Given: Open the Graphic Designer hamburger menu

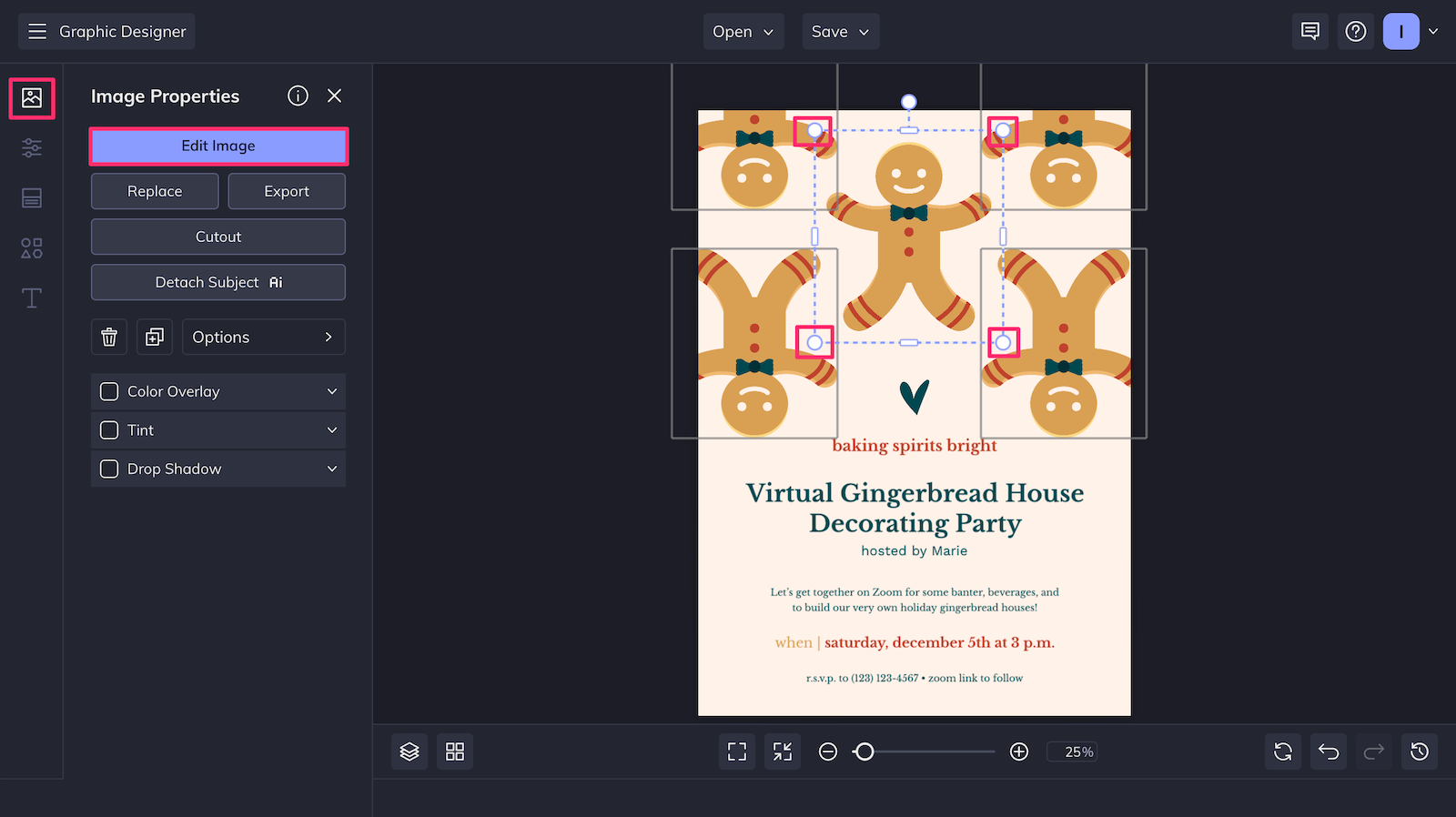Looking at the screenshot, I should (37, 32).
